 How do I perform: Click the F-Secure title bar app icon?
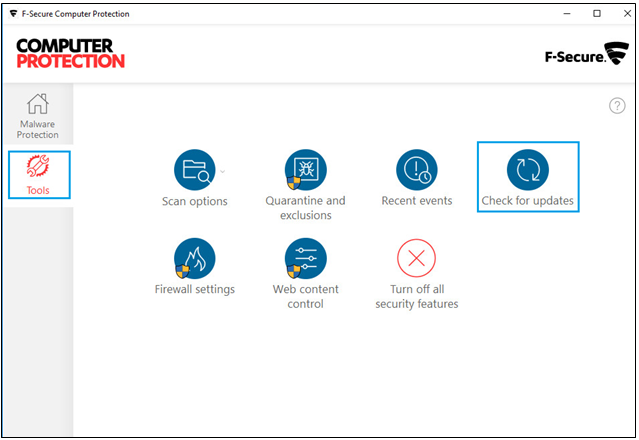point(13,14)
